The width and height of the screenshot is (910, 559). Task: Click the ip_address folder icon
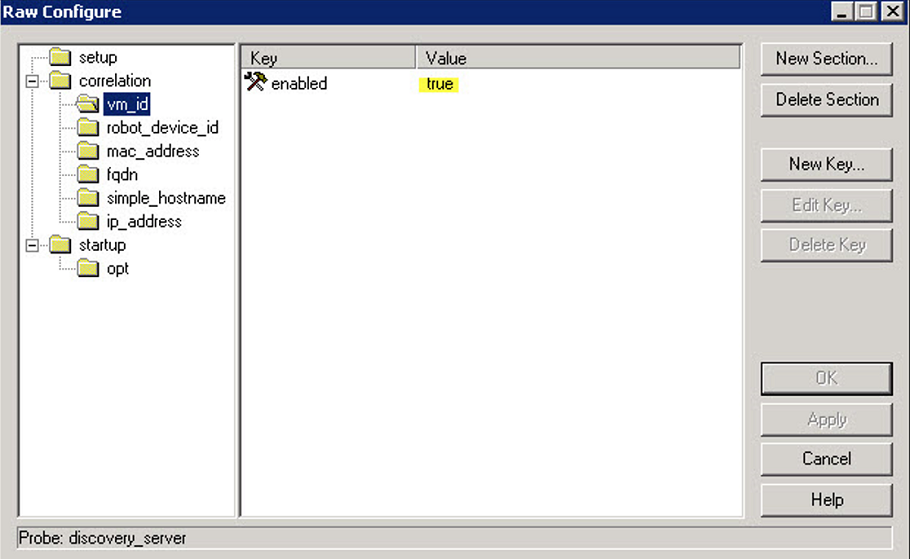pos(88,221)
